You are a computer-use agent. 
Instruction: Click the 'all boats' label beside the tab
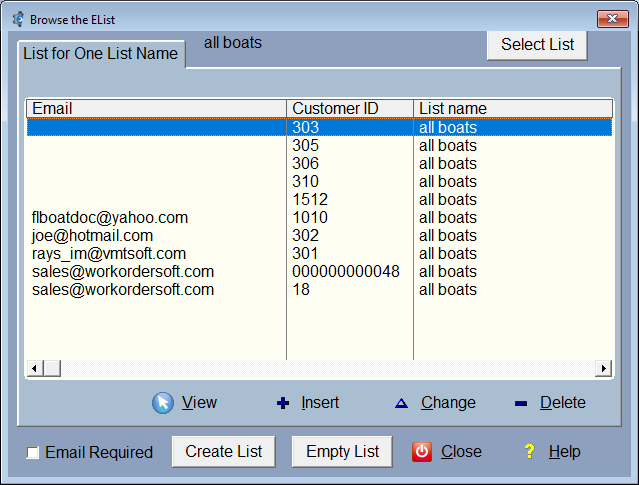tap(233, 43)
